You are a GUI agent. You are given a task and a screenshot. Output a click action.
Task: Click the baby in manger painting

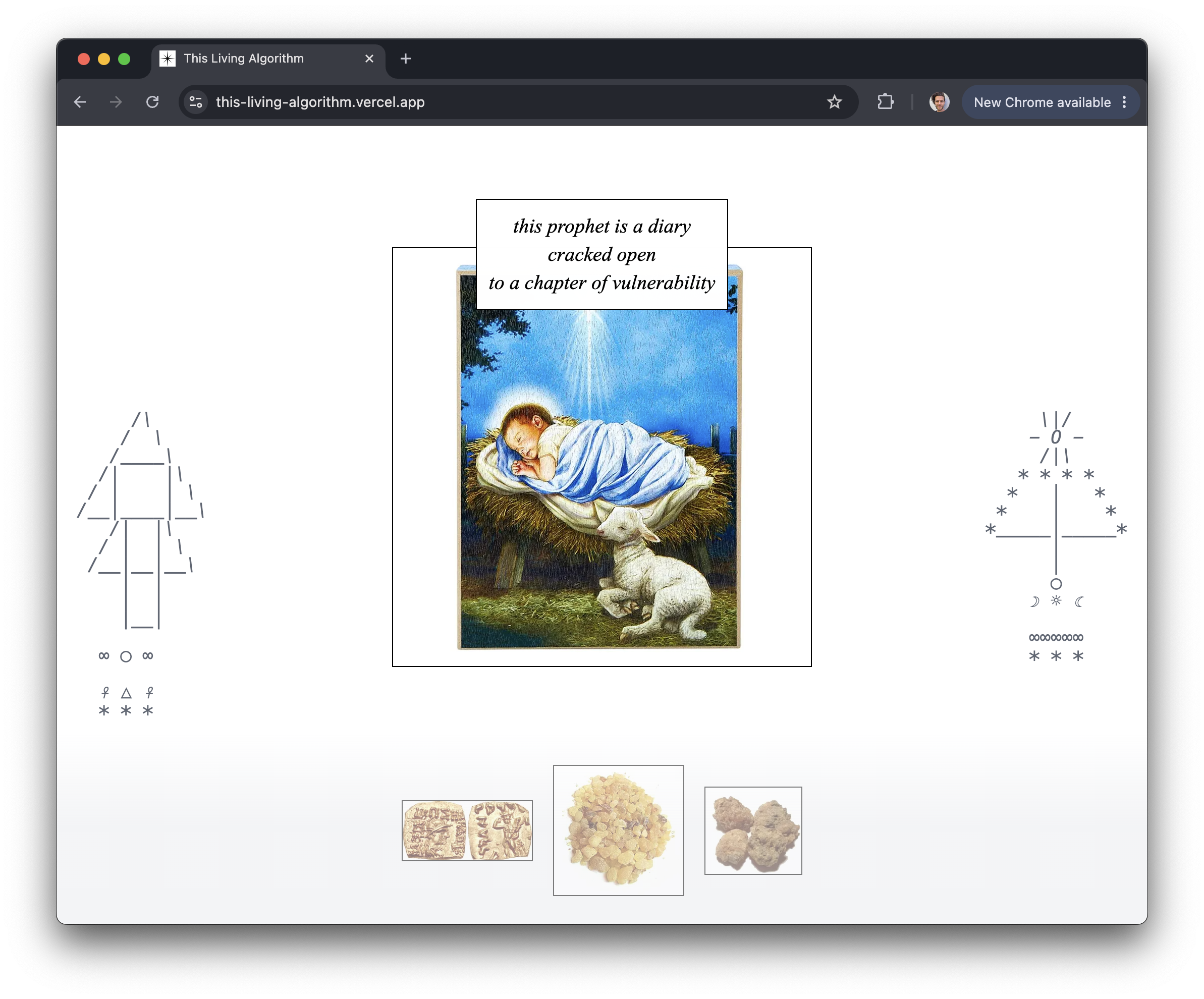click(x=598, y=457)
